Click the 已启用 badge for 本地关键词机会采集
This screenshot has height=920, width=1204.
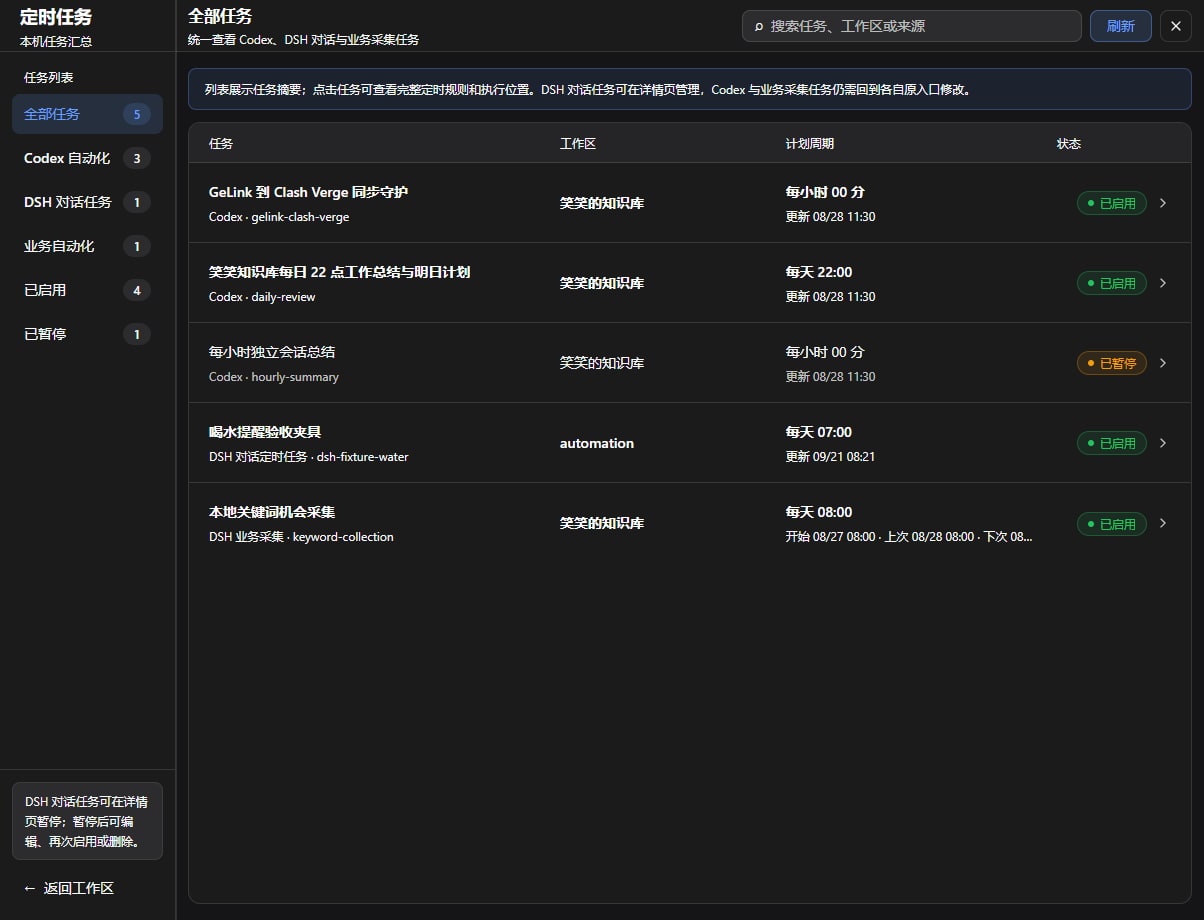[x=1111, y=523]
